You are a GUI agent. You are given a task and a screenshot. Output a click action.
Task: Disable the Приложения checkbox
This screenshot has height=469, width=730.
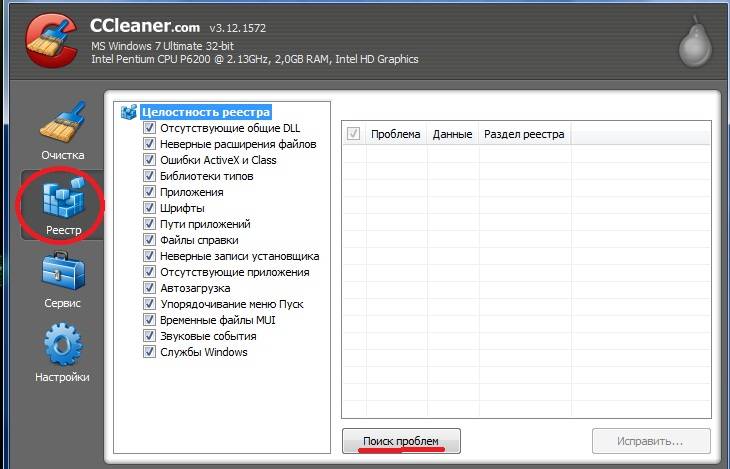pos(149,191)
